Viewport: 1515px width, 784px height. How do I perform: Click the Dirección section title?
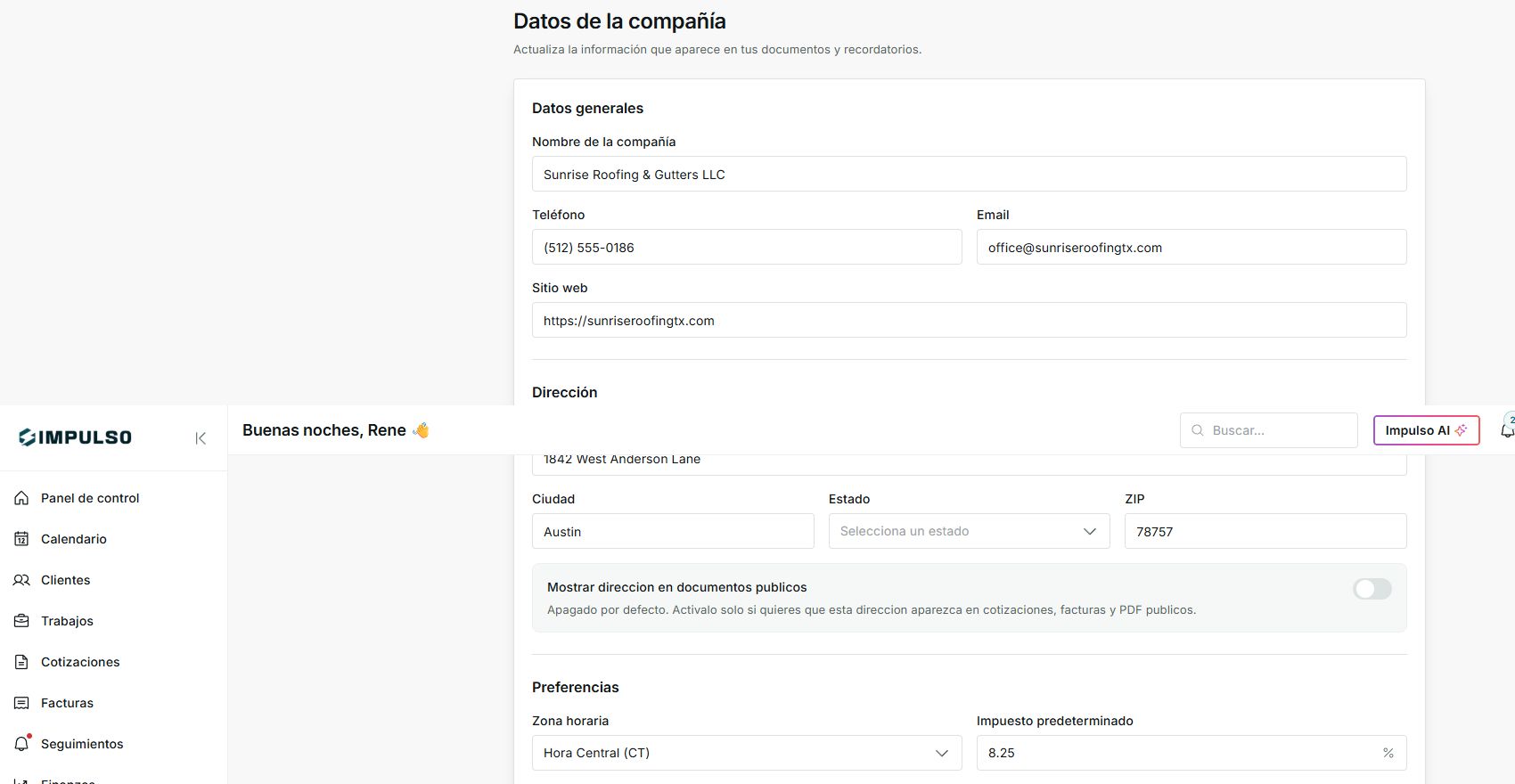point(564,392)
